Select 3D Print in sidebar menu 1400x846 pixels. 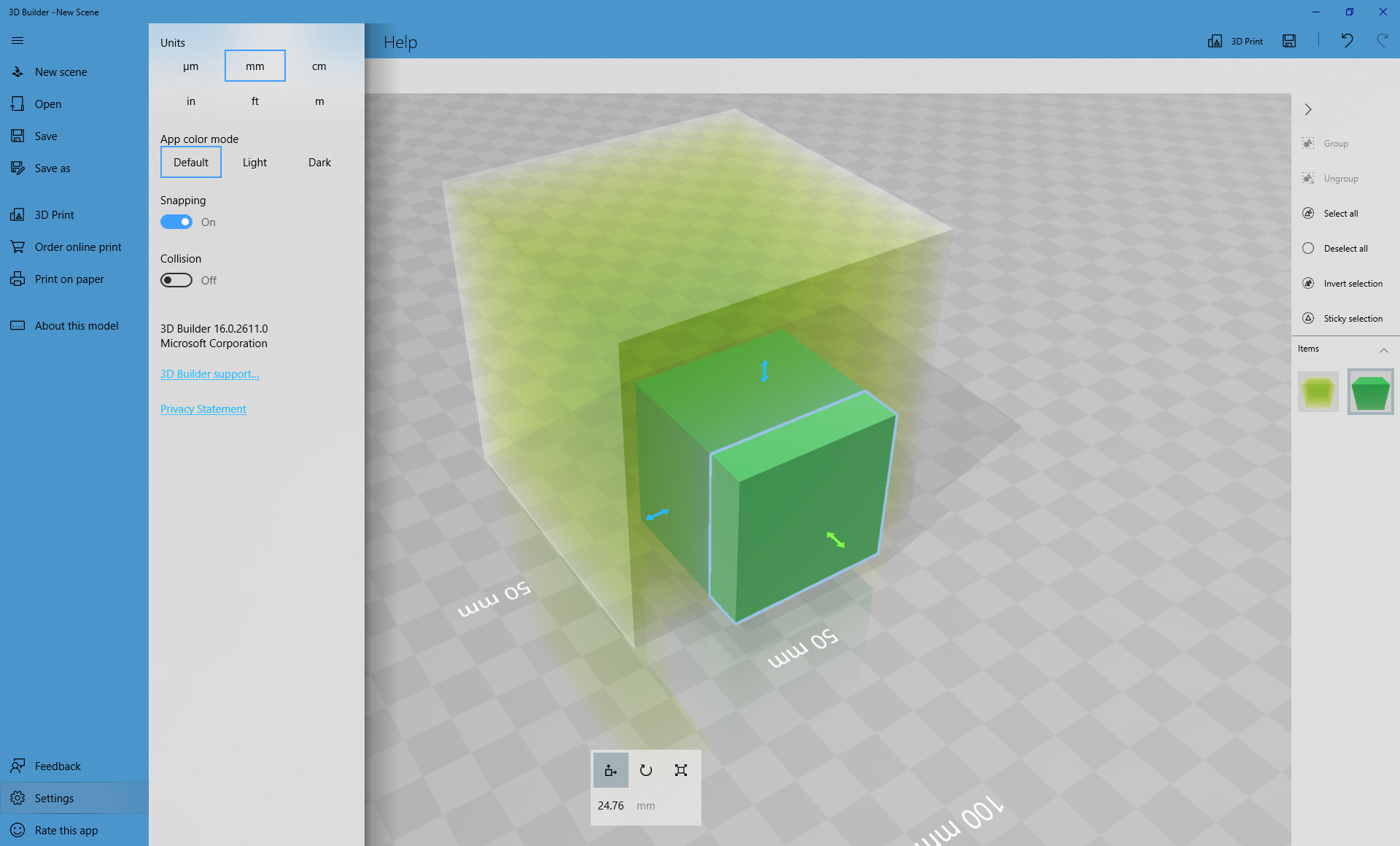tap(74, 214)
